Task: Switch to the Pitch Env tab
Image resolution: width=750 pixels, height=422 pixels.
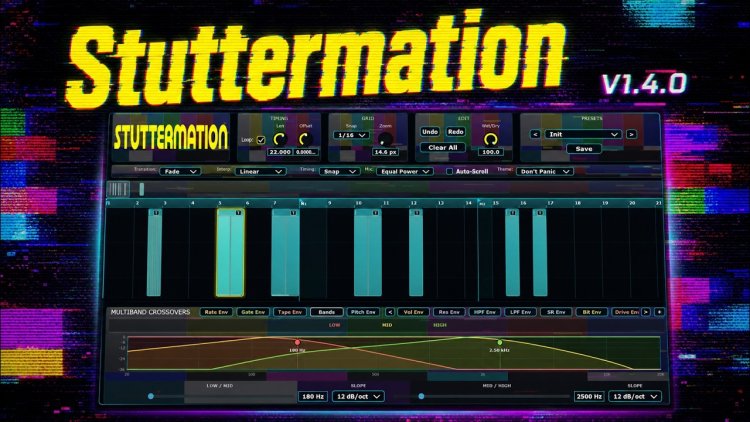Action: click(363, 312)
